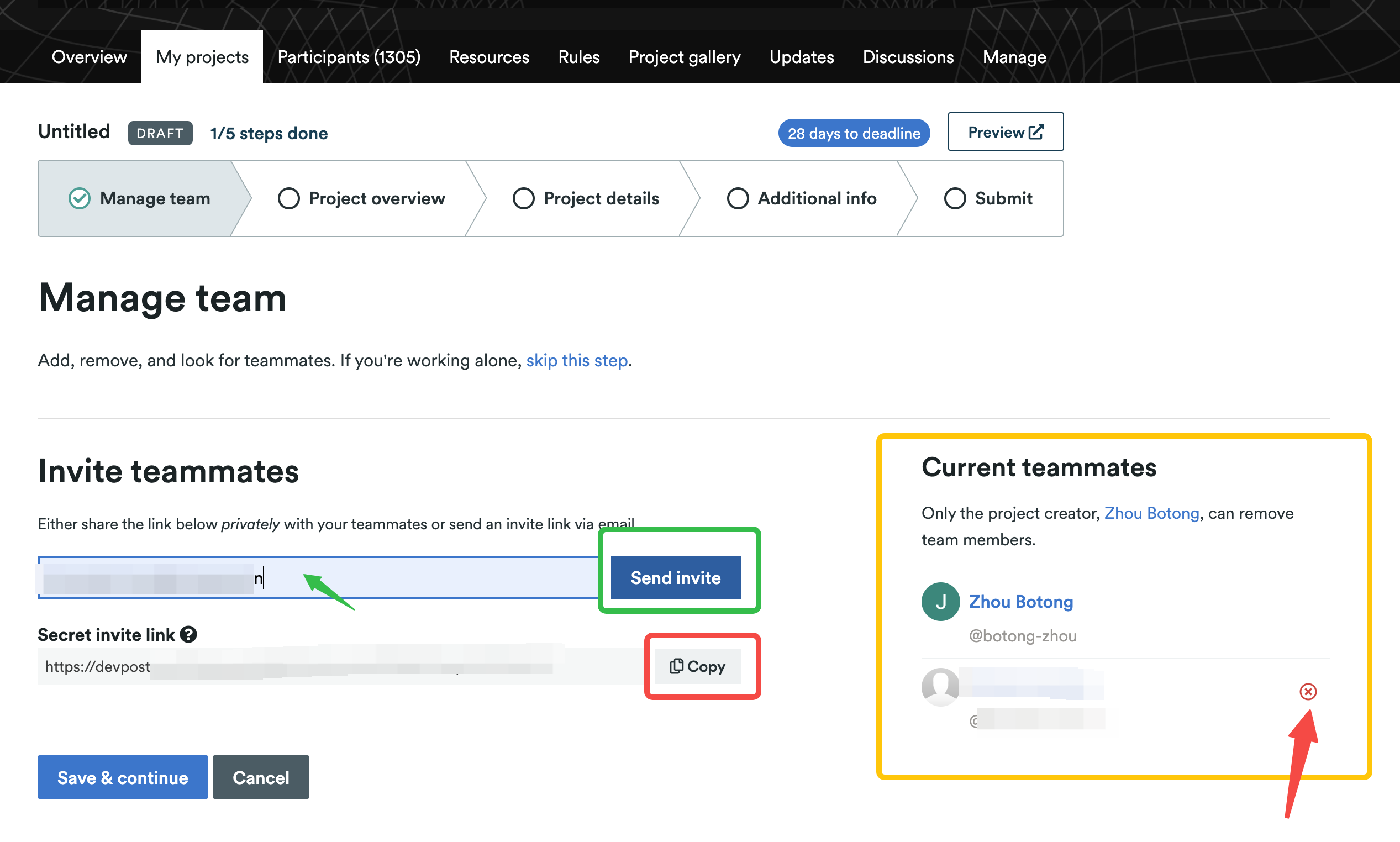Click the Send invite button
1400x842 pixels.
pyautogui.click(x=675, y=577)
